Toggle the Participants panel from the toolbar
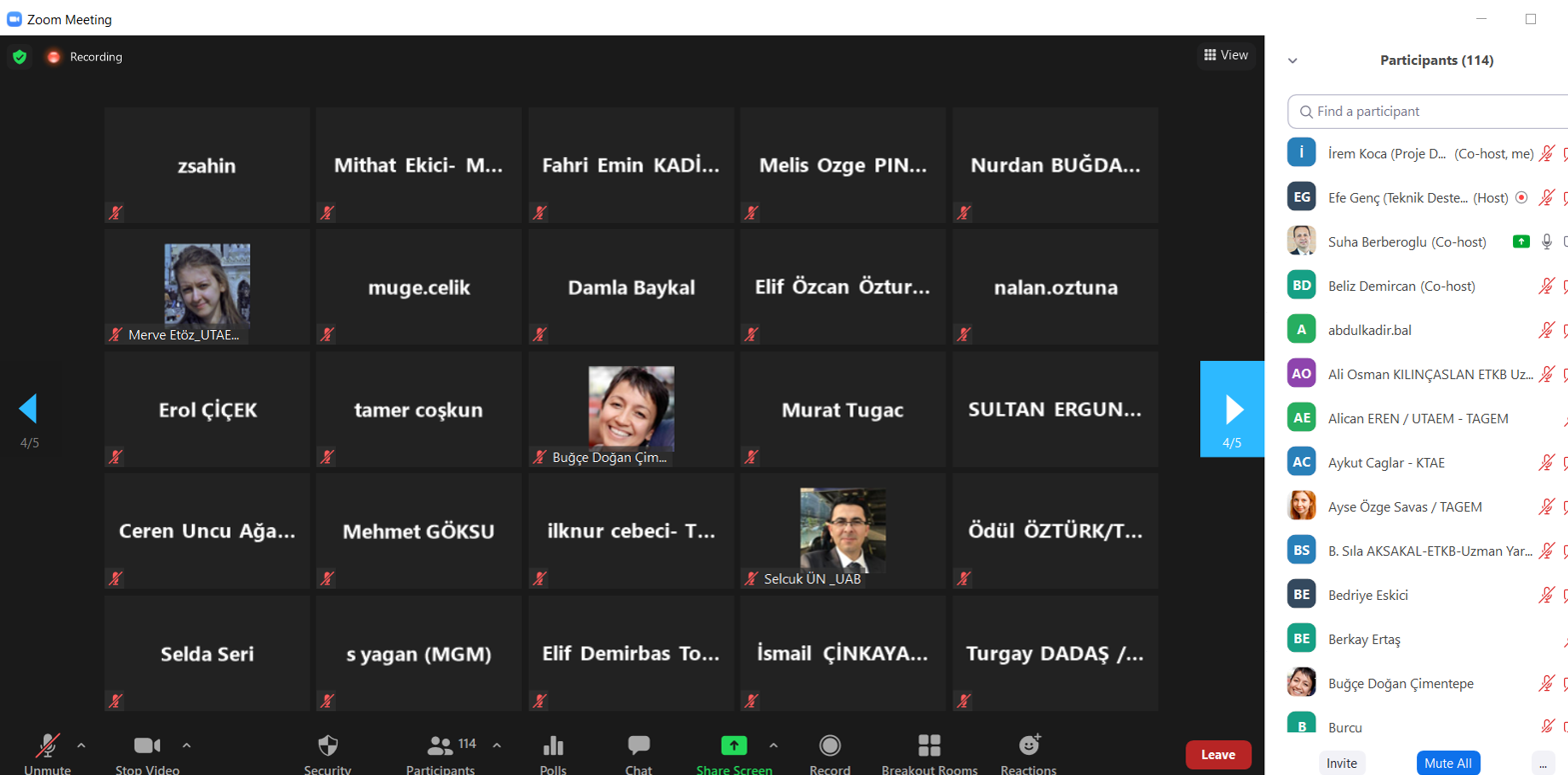The width and height of the screenshot is (1568, 775). click(x=441, y=746)
